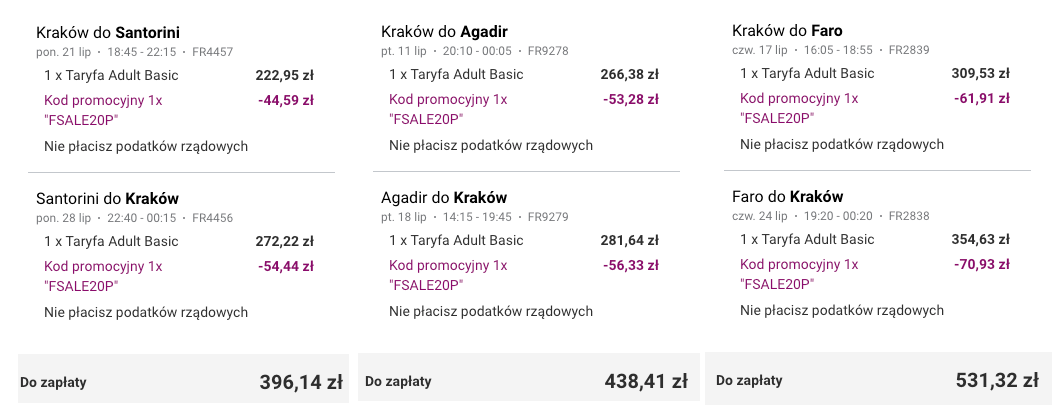The width and height of the screenshot is (1054, 414).
Task: Select flight number FR9278
Action: (x=548, y=50)
